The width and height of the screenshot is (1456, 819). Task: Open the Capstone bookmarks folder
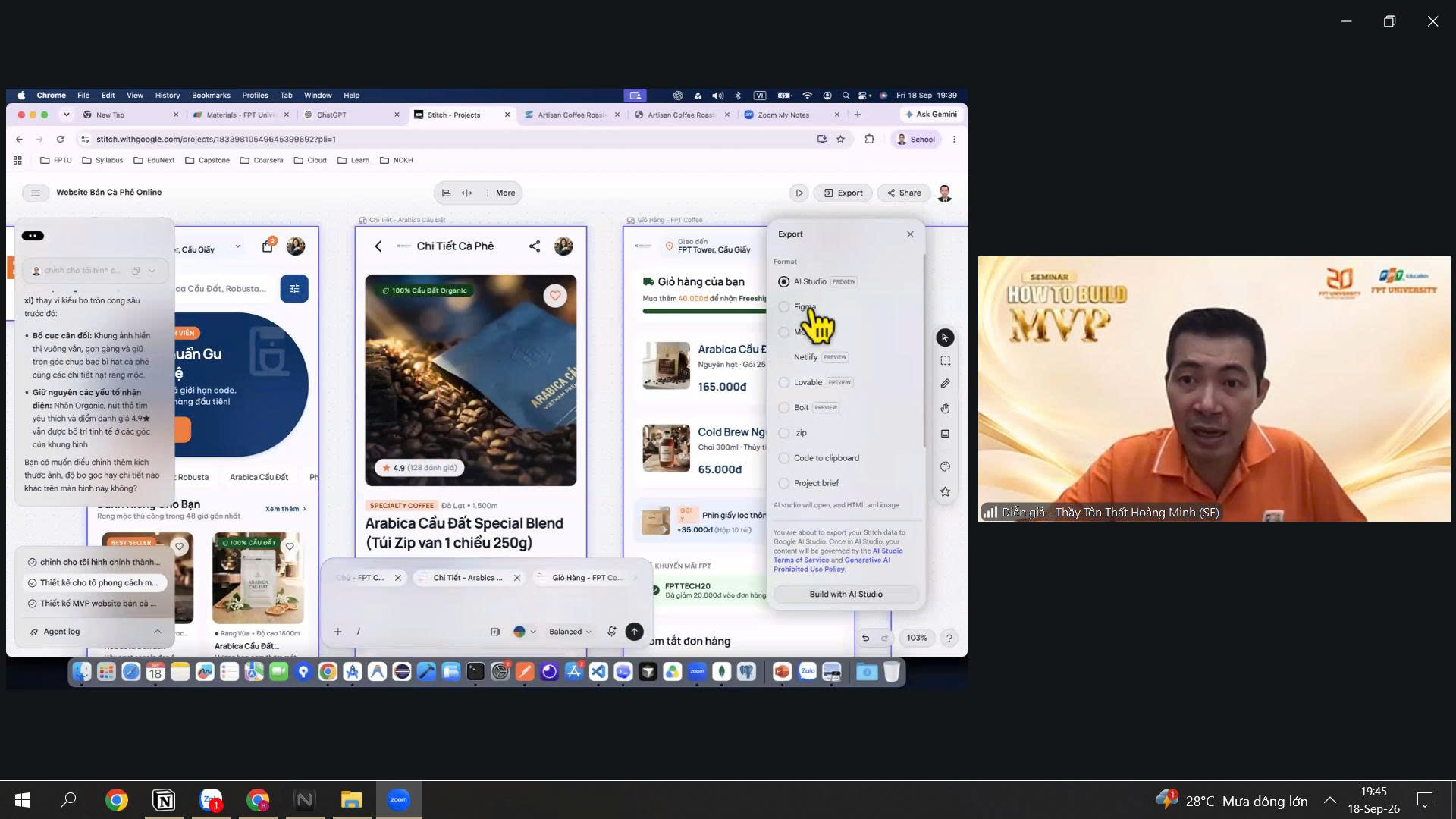(x=207, y=161)
